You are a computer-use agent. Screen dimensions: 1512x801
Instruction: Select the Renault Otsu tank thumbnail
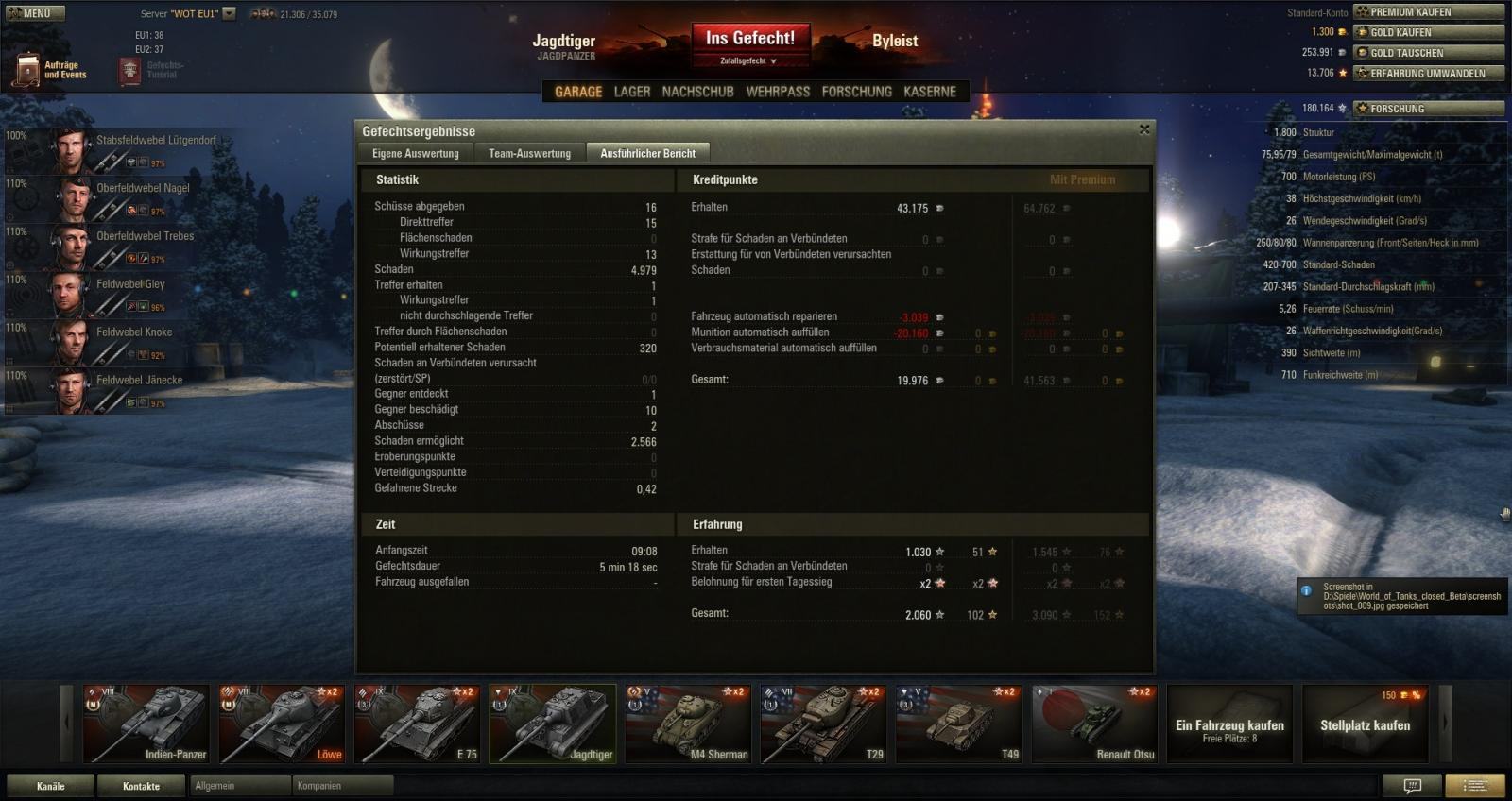(1094, 724)
